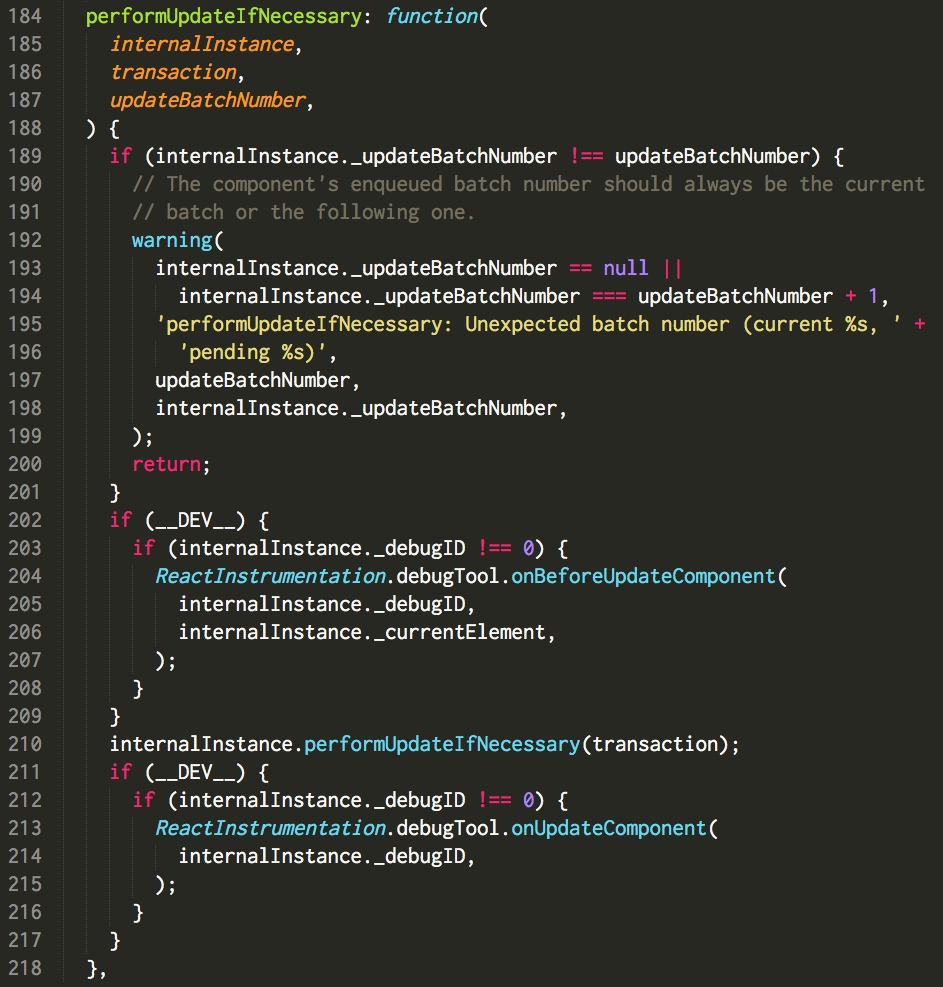The image size is (943, 987).
Task: Click the purple '0' on line 203
Action: (529, 548)
